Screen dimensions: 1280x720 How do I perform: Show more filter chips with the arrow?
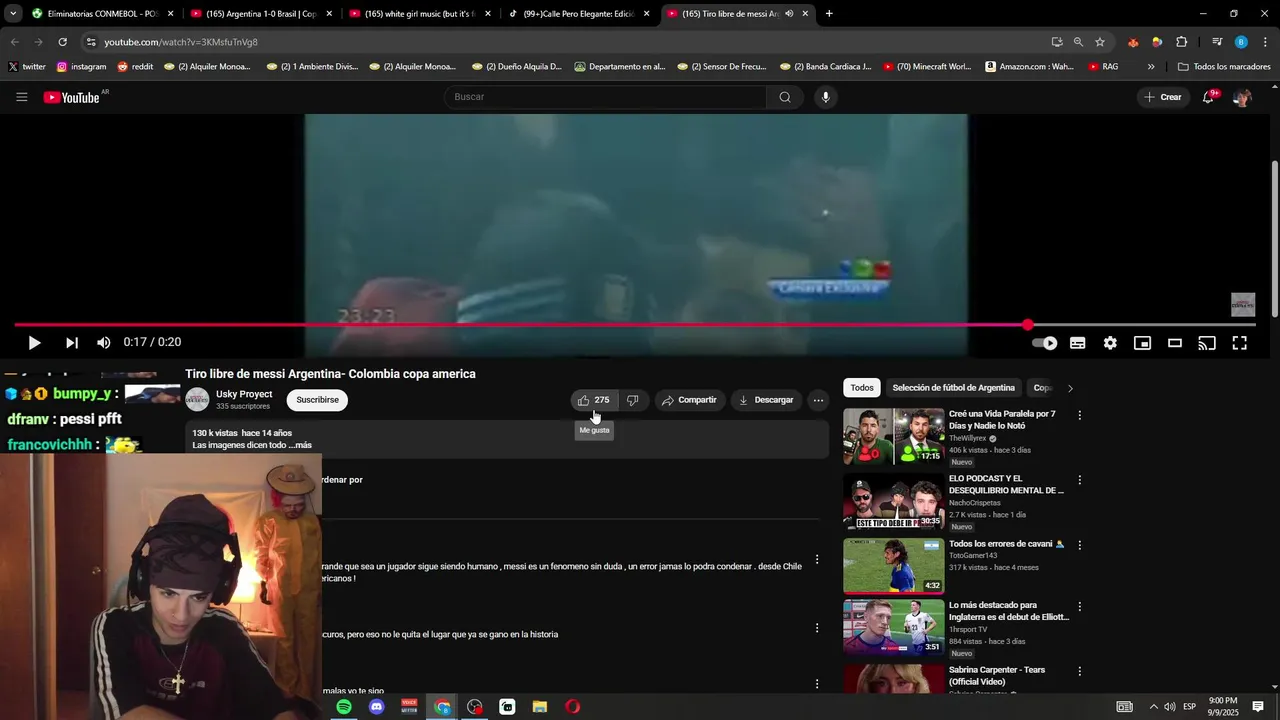[1070, 388]
